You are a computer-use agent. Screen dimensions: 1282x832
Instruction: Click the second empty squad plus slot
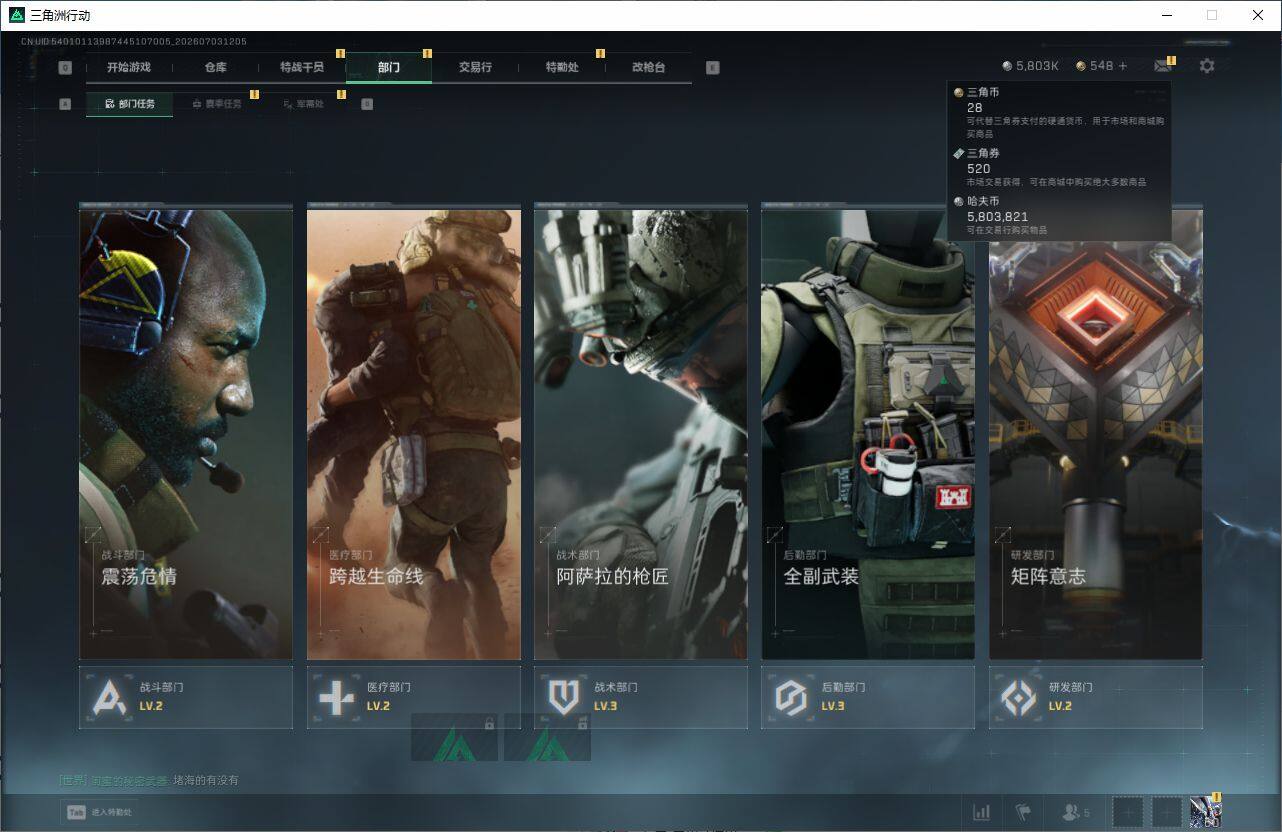click(x=1166, y=812)
